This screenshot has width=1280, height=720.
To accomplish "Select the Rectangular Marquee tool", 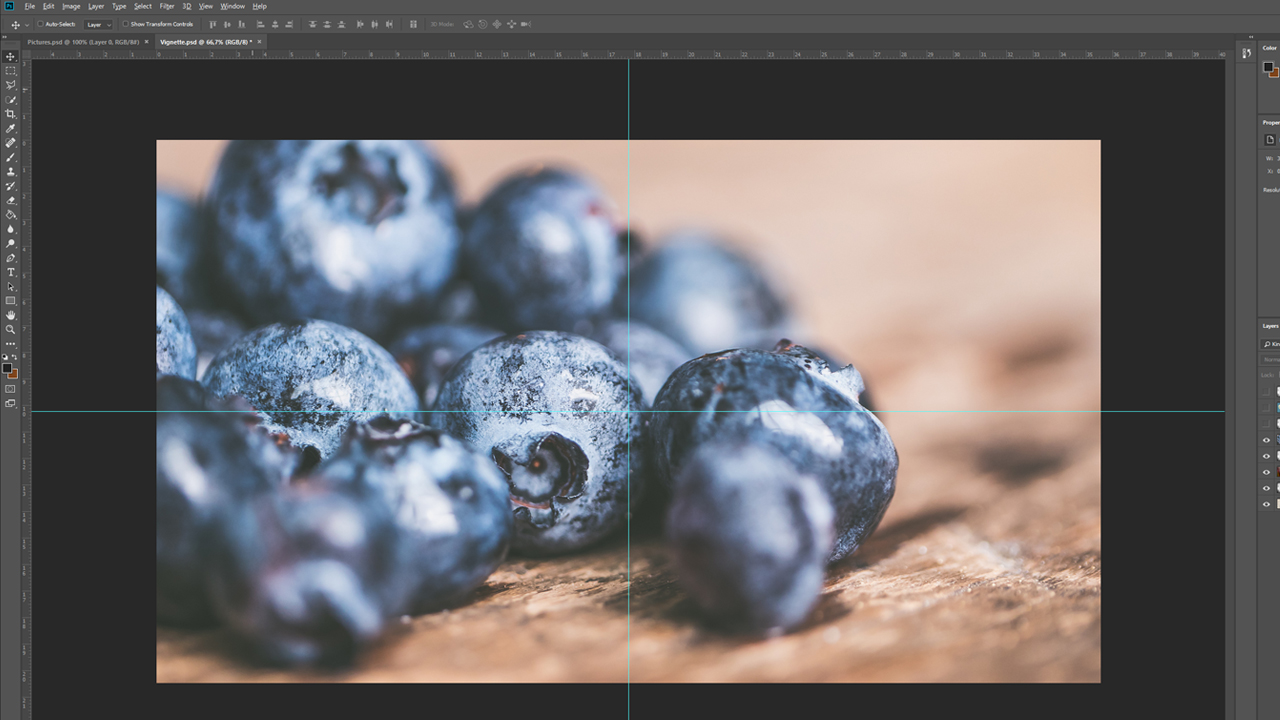I will [x=11, y=71].
